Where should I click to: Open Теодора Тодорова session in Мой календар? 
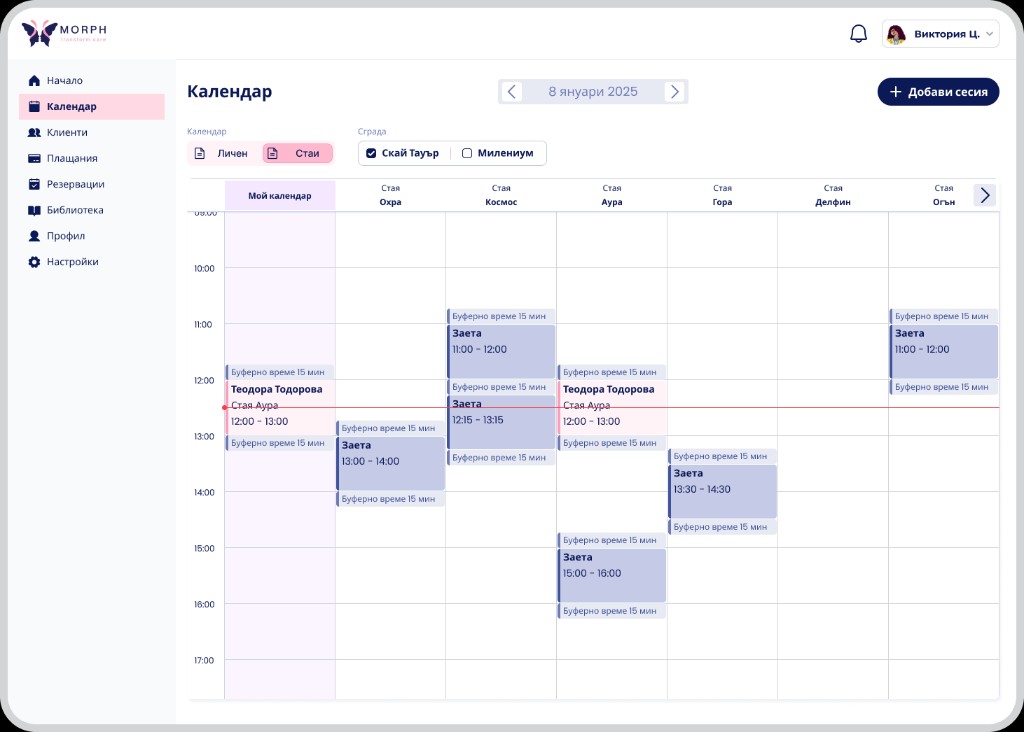point(280,407)
